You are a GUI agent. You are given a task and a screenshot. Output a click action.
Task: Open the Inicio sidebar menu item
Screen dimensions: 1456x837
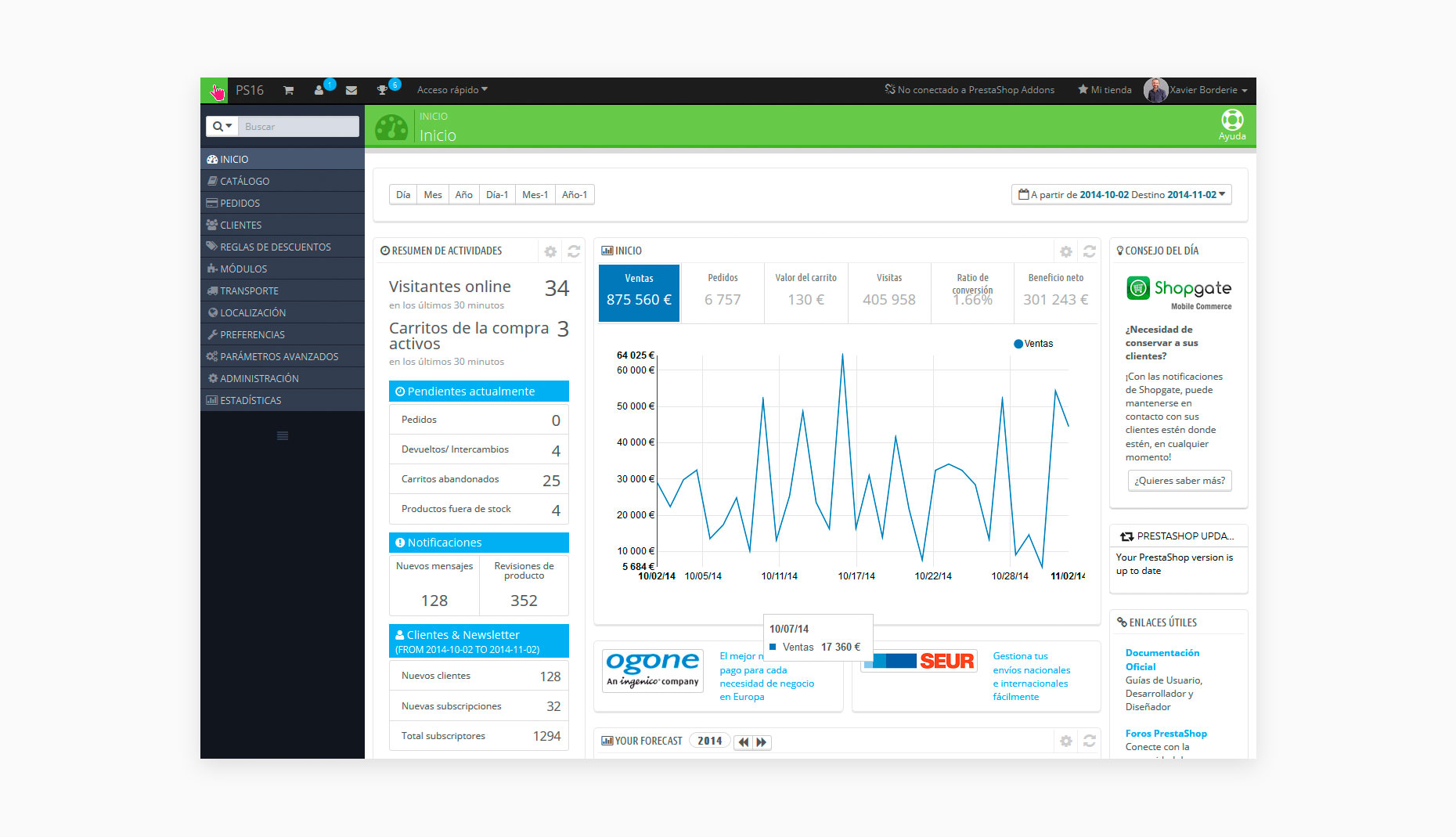click(283, 159)
